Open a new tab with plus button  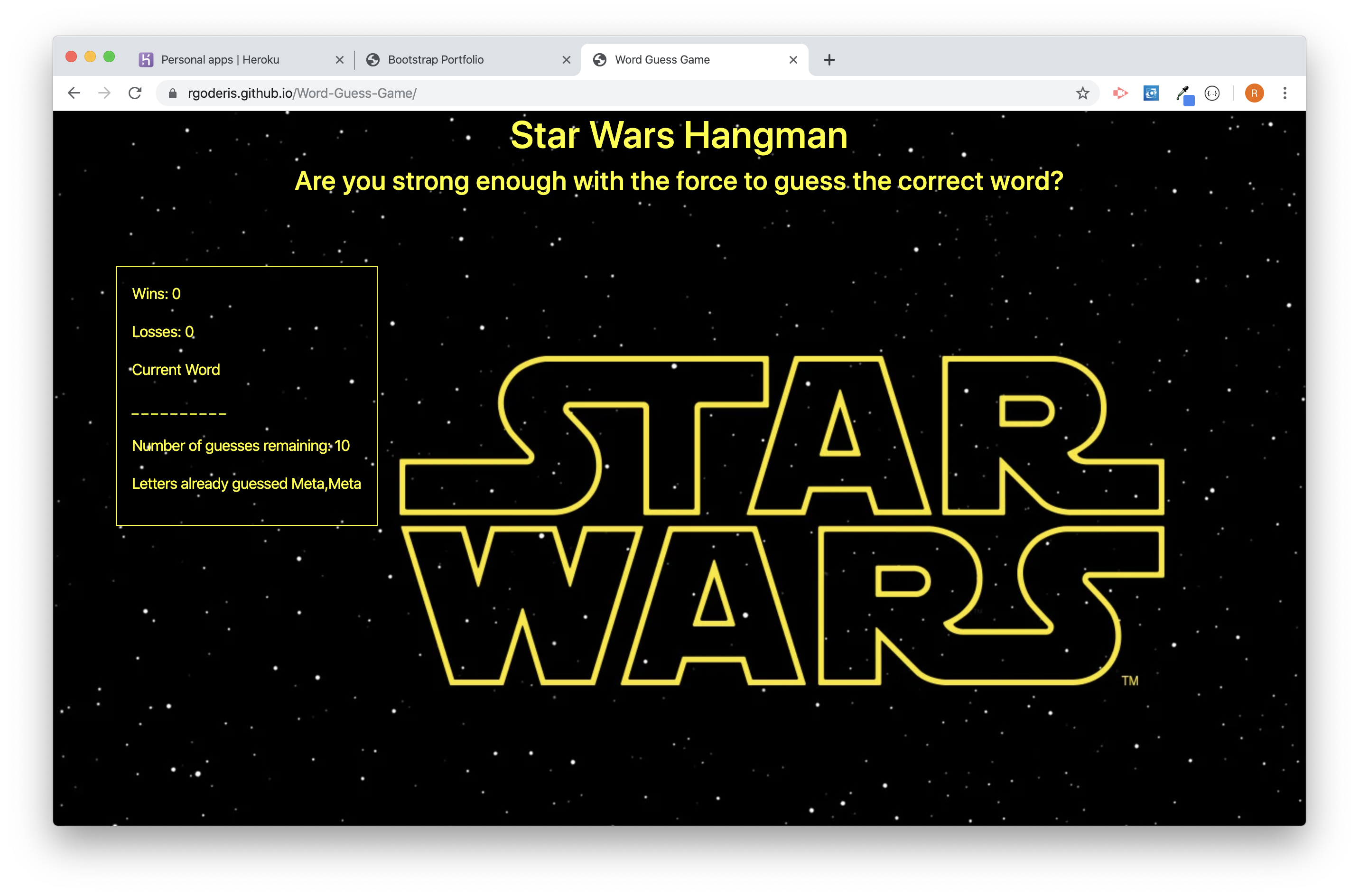(829, 59)
